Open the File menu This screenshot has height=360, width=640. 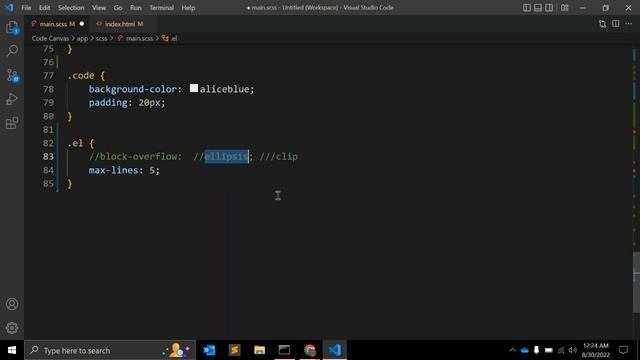[26, 8]
